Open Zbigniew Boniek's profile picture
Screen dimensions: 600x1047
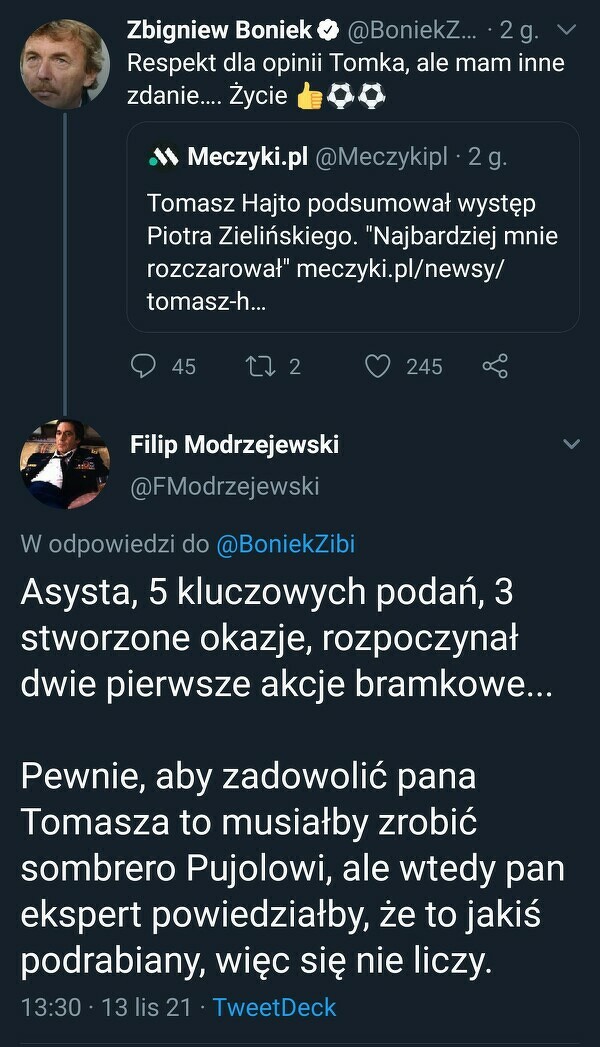click(x=65, y=63)
